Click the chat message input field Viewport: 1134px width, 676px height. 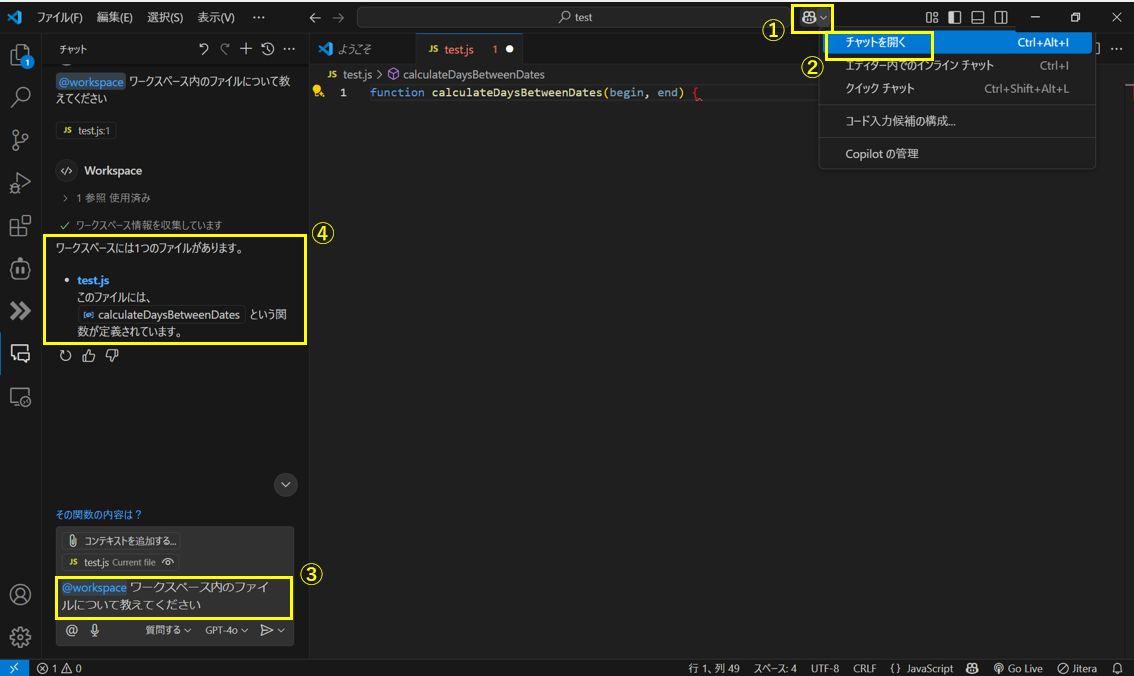(174, 596)
